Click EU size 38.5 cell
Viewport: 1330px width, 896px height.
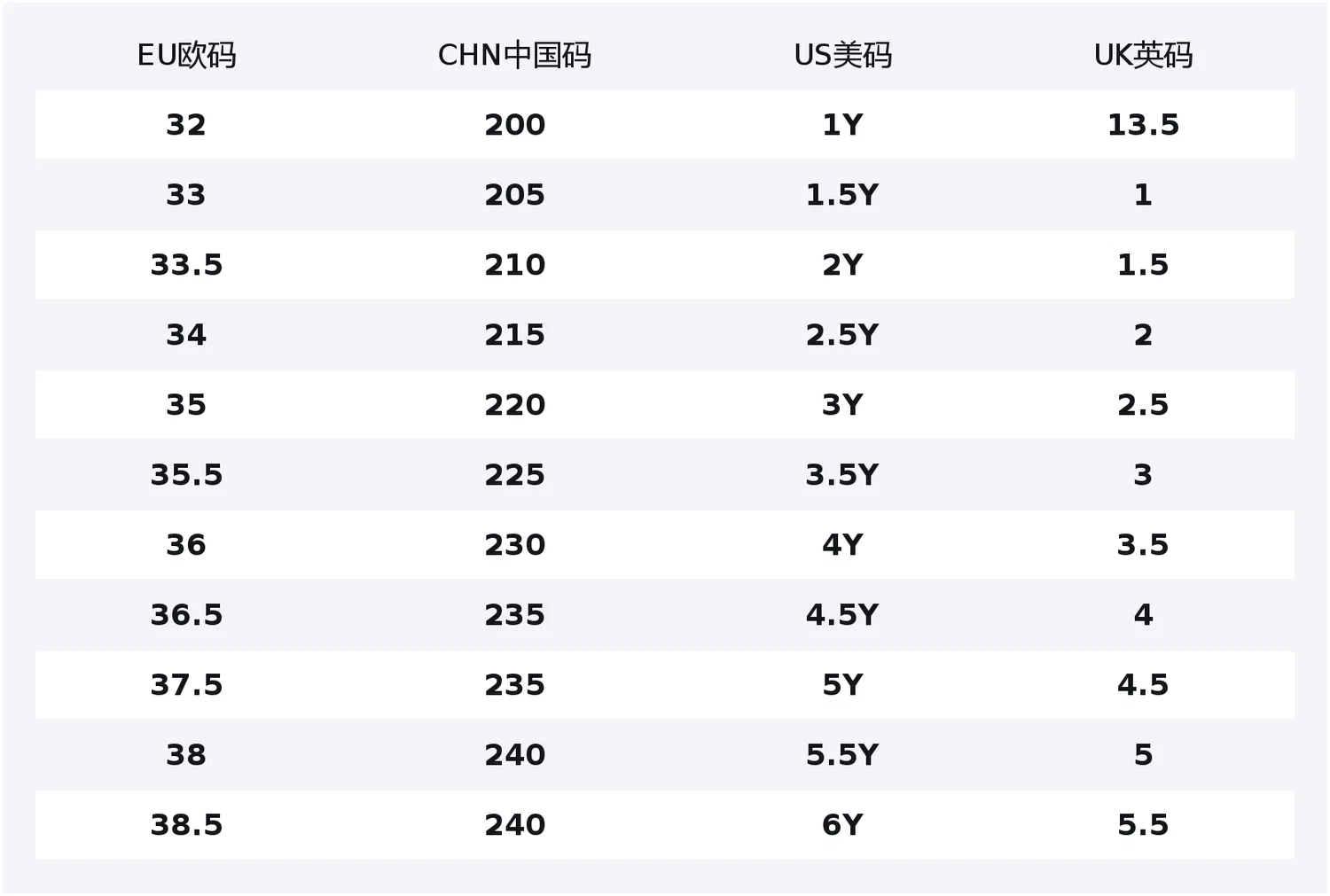click(x=186, y=825)
